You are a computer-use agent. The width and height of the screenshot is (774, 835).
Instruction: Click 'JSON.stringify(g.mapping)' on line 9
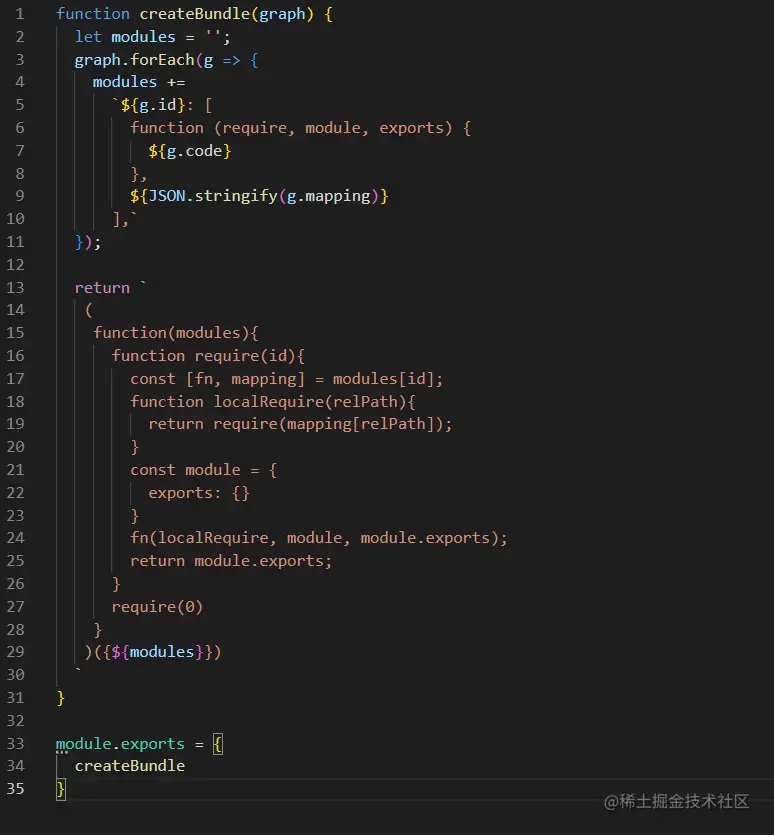264,196
